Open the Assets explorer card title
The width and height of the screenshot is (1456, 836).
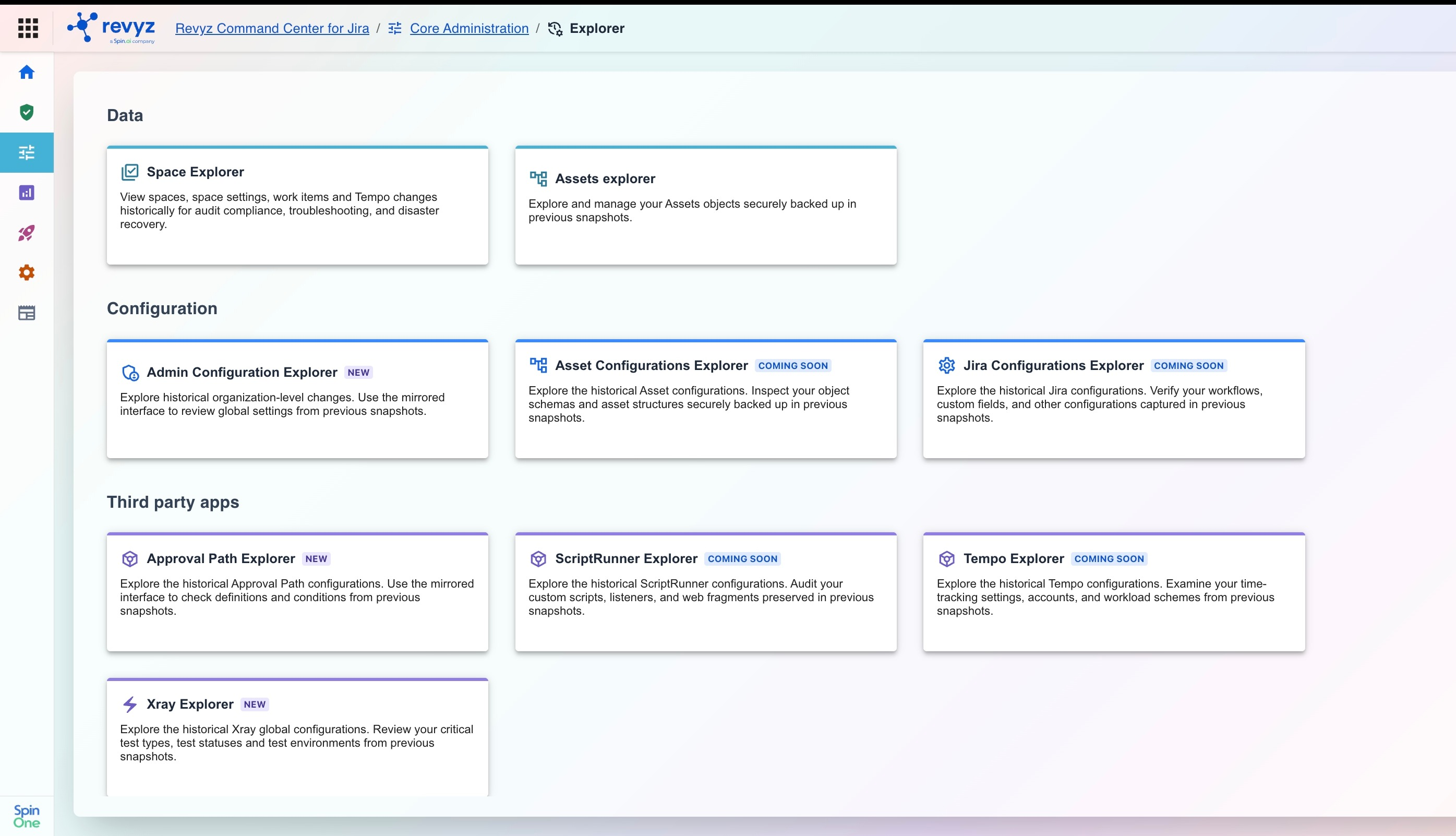605,178
